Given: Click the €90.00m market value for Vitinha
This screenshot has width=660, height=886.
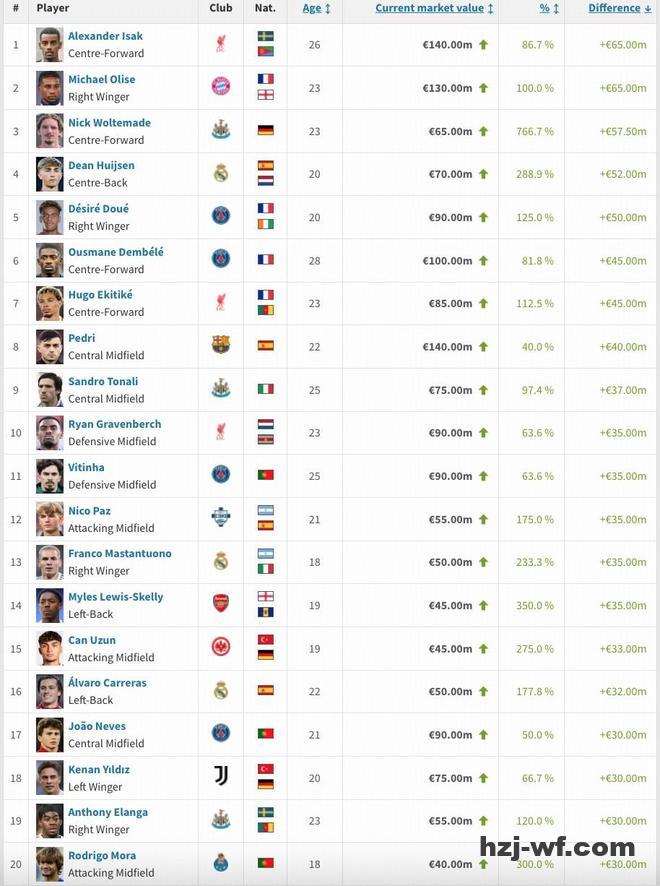Looking at the screenshot, I should click(x=450, y=475).
